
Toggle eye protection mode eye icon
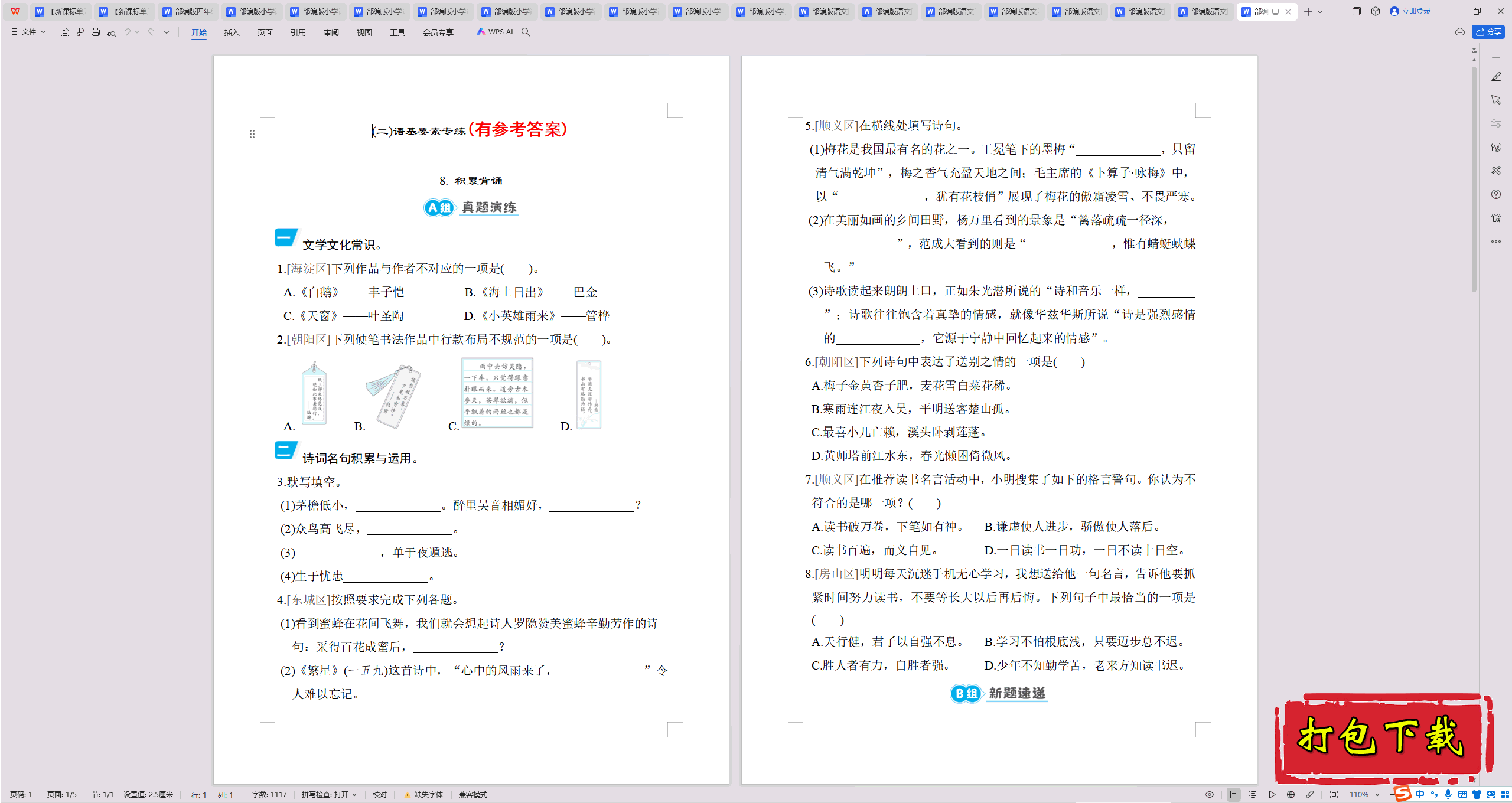[x=1210, y=795]
